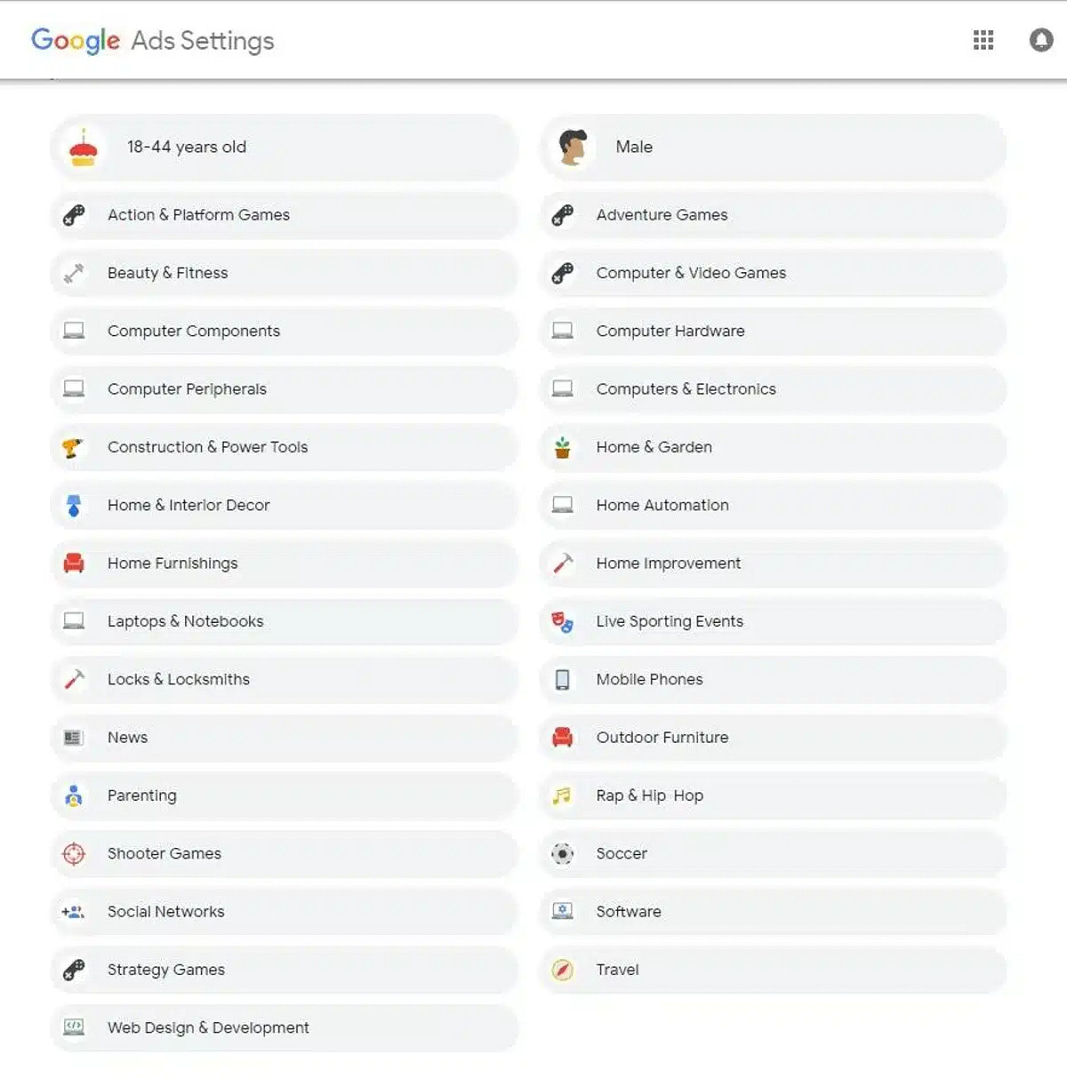Screen dimensions: 1067x1079
Task: Click the compass icon on Travel
Action: (562, 969)
